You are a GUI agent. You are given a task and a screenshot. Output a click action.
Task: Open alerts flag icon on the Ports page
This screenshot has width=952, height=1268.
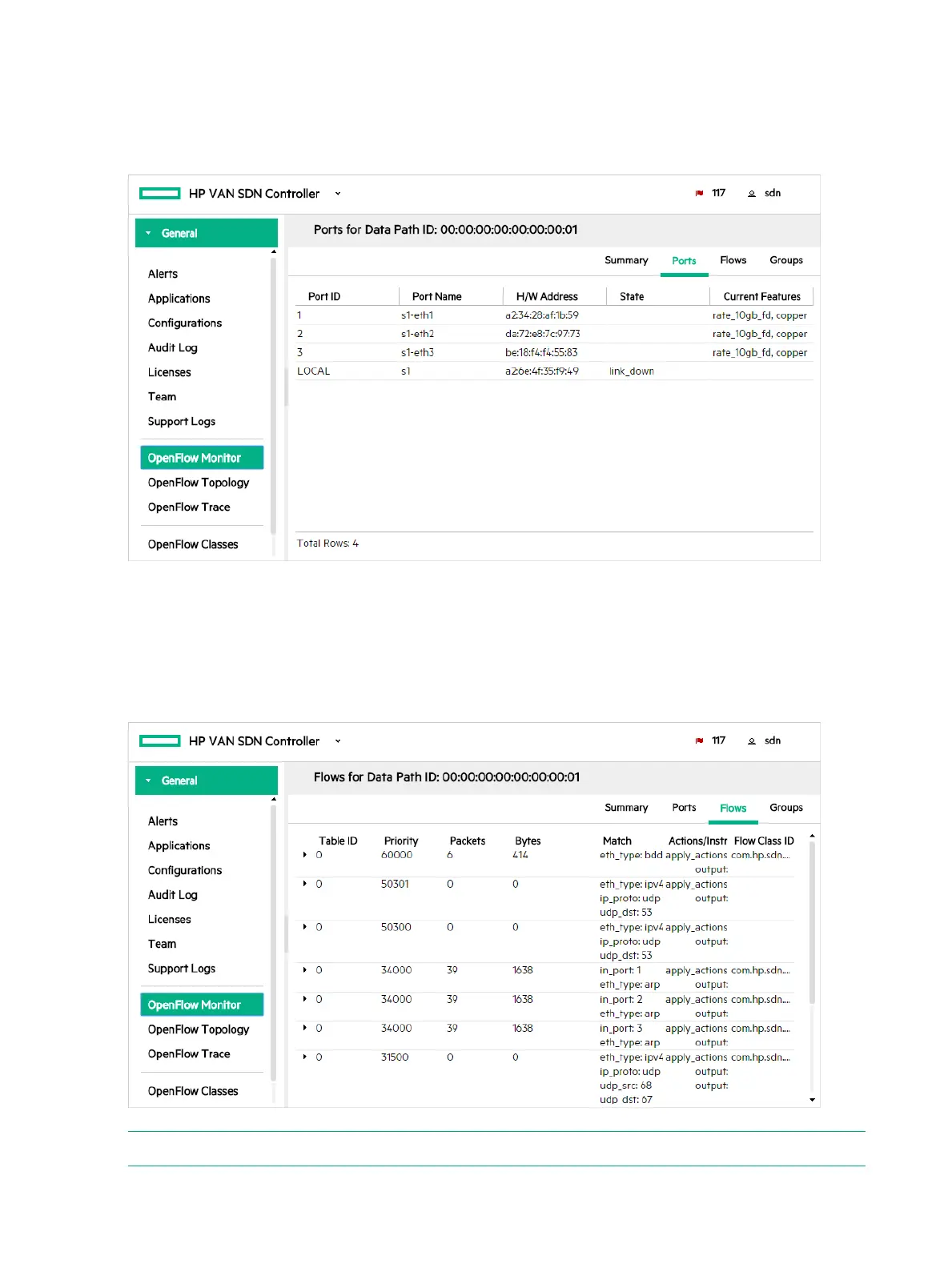[699, 193]
